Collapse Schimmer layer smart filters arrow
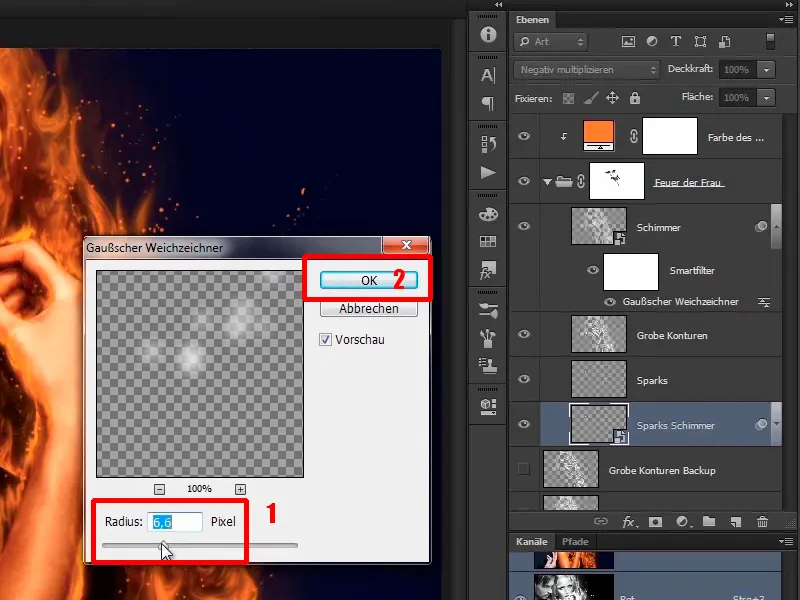The height and width of the screenshot is (600, 800). [776, 226]
